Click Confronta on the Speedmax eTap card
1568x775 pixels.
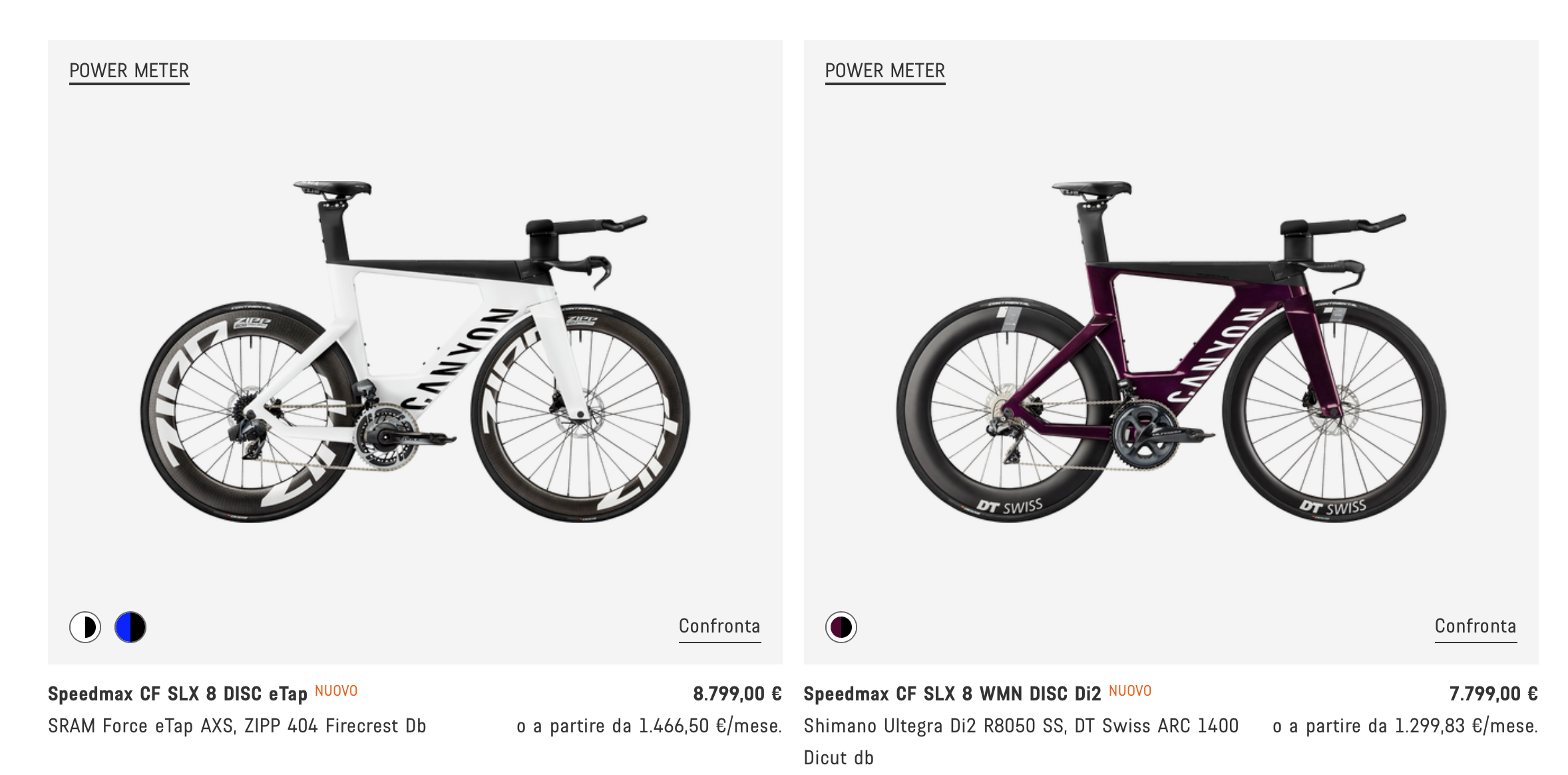point(719,627)
